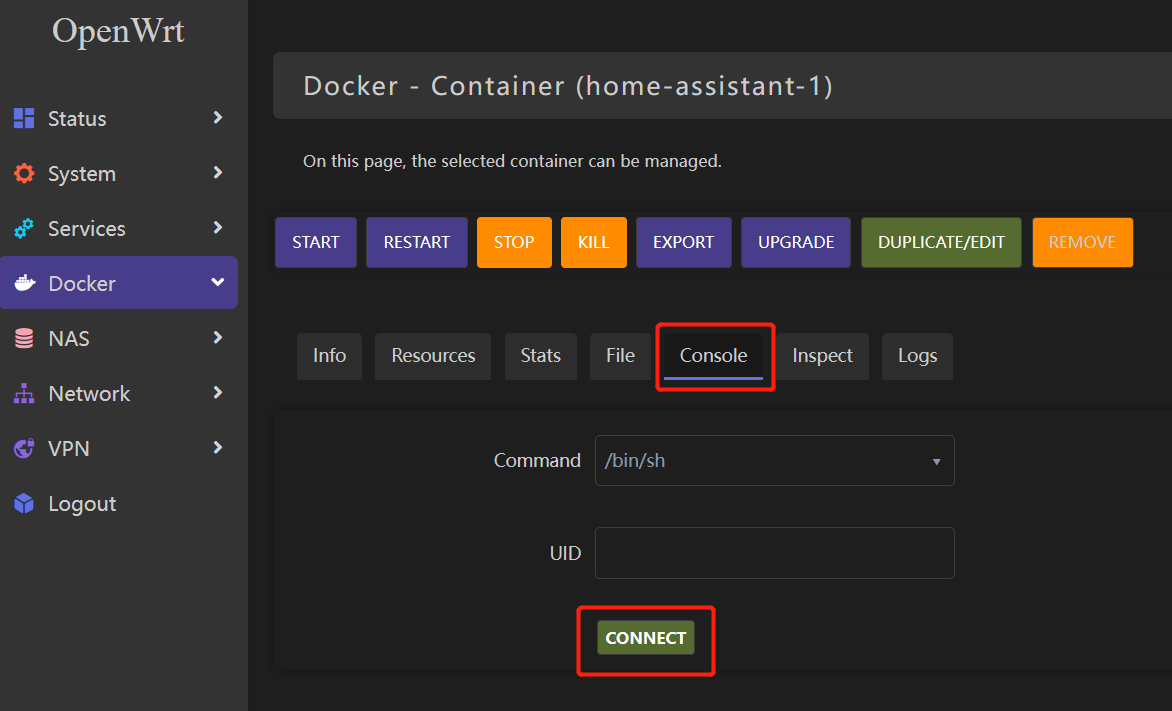Open the Command dropdown list
The width and height of the screenshot is (1172, 711).
[774, 461]
